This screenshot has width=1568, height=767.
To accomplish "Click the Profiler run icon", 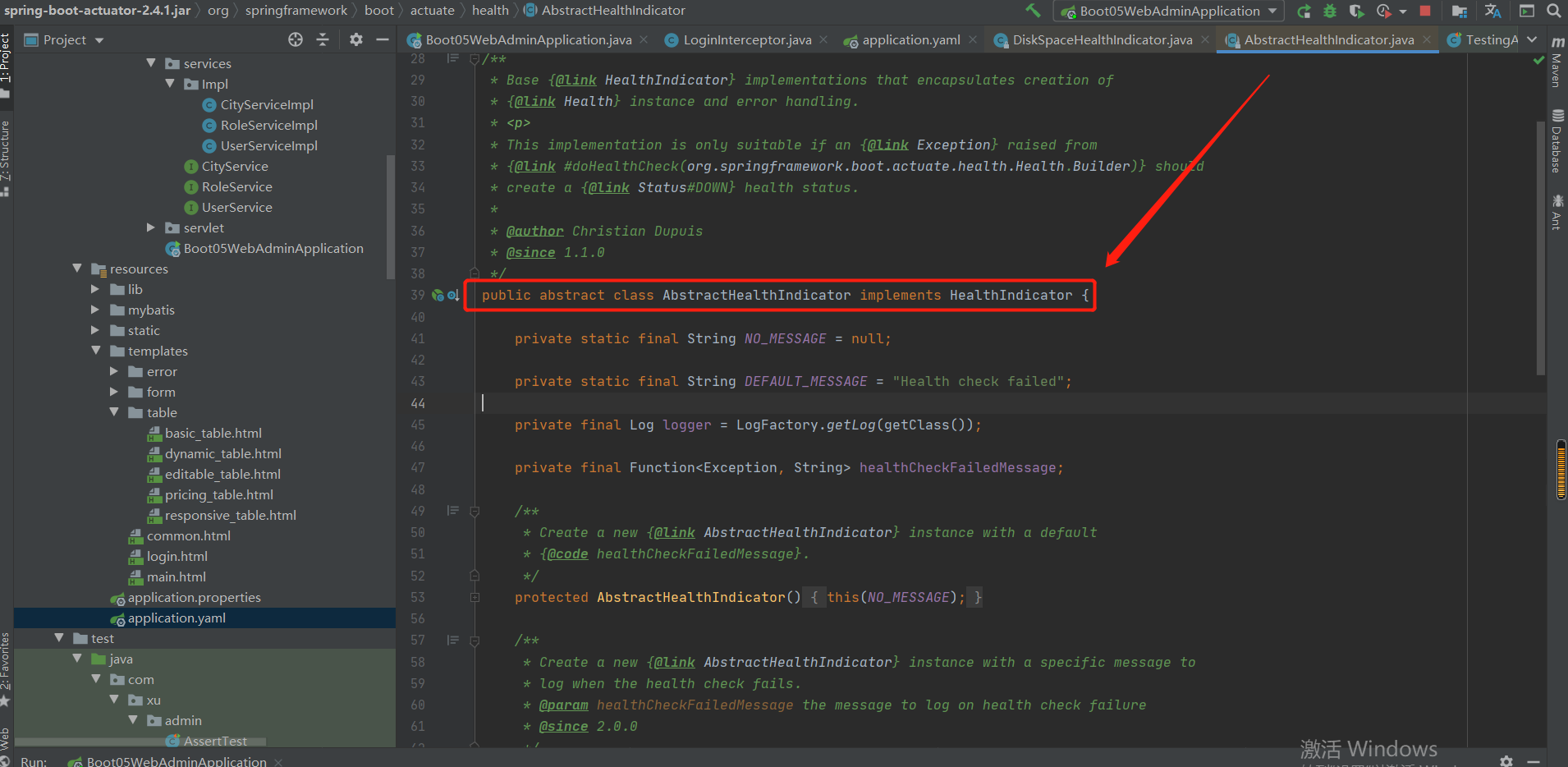I will (1384, 11).
